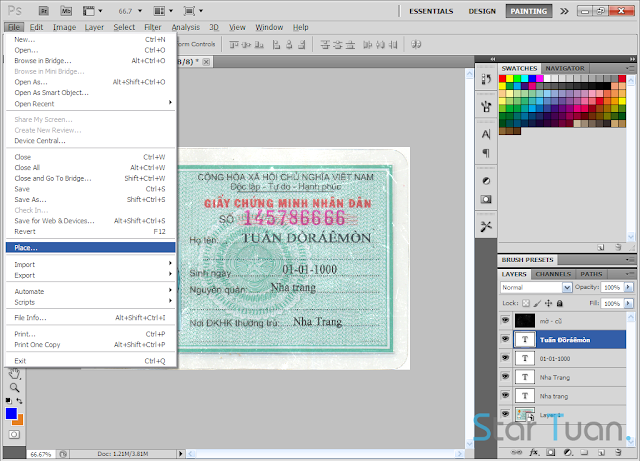Toggle lock position
The image size is (640, 461).
pos(549,303)
